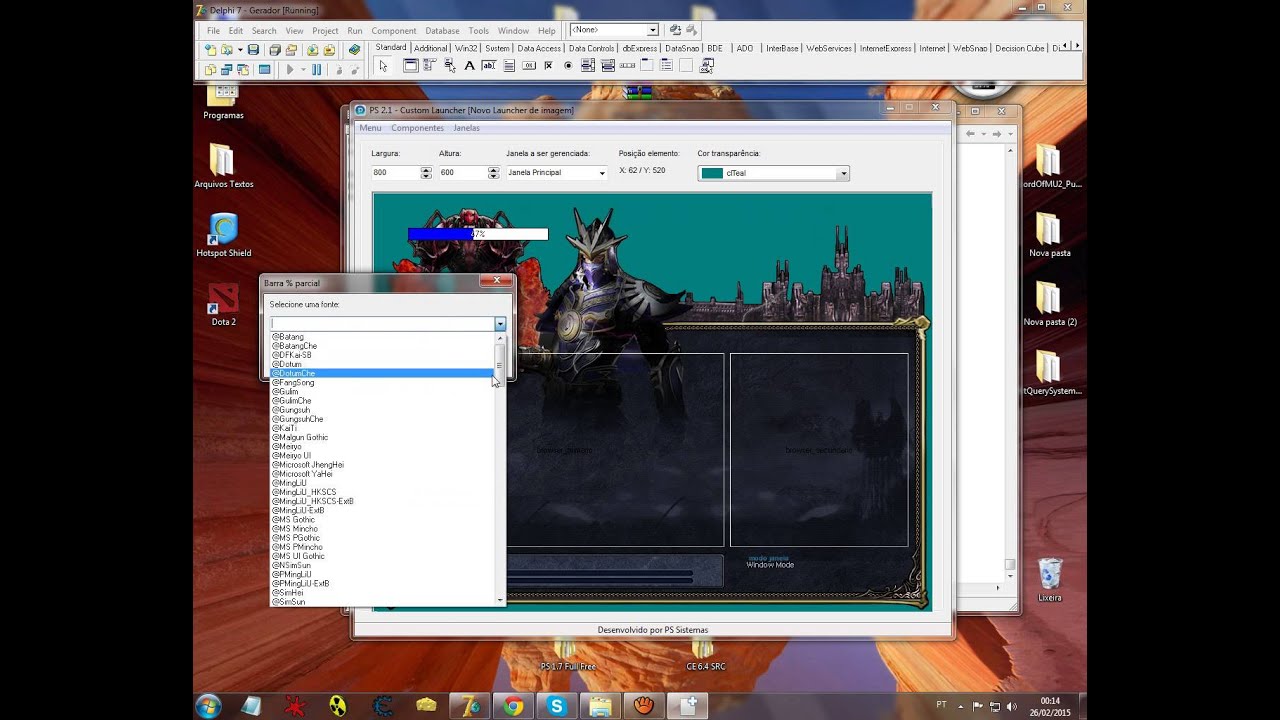Click the Altura input field
Screen dimensions: 1280x720
click(x=462, y=173)
